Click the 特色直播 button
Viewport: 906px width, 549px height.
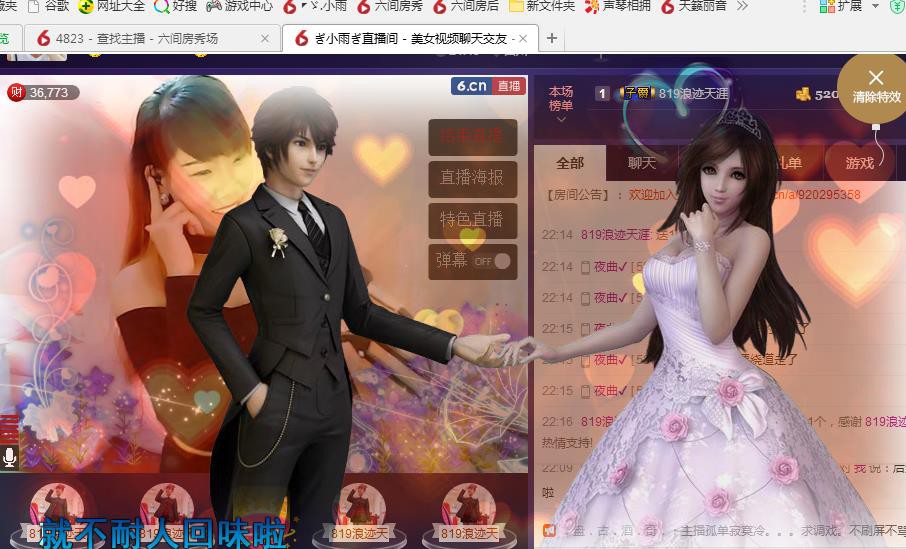point(472,219)
